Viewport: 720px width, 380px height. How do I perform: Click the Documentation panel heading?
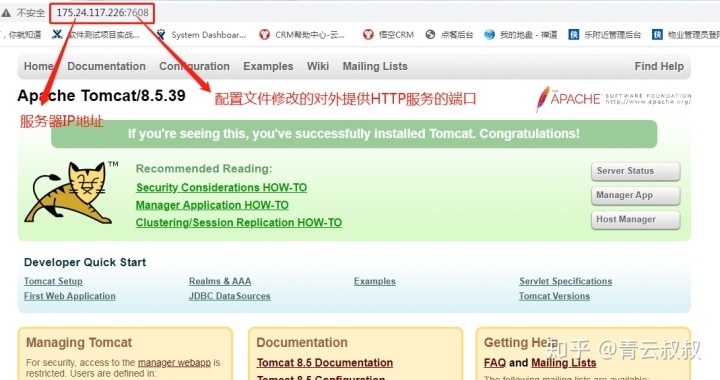tap(302, 343)
